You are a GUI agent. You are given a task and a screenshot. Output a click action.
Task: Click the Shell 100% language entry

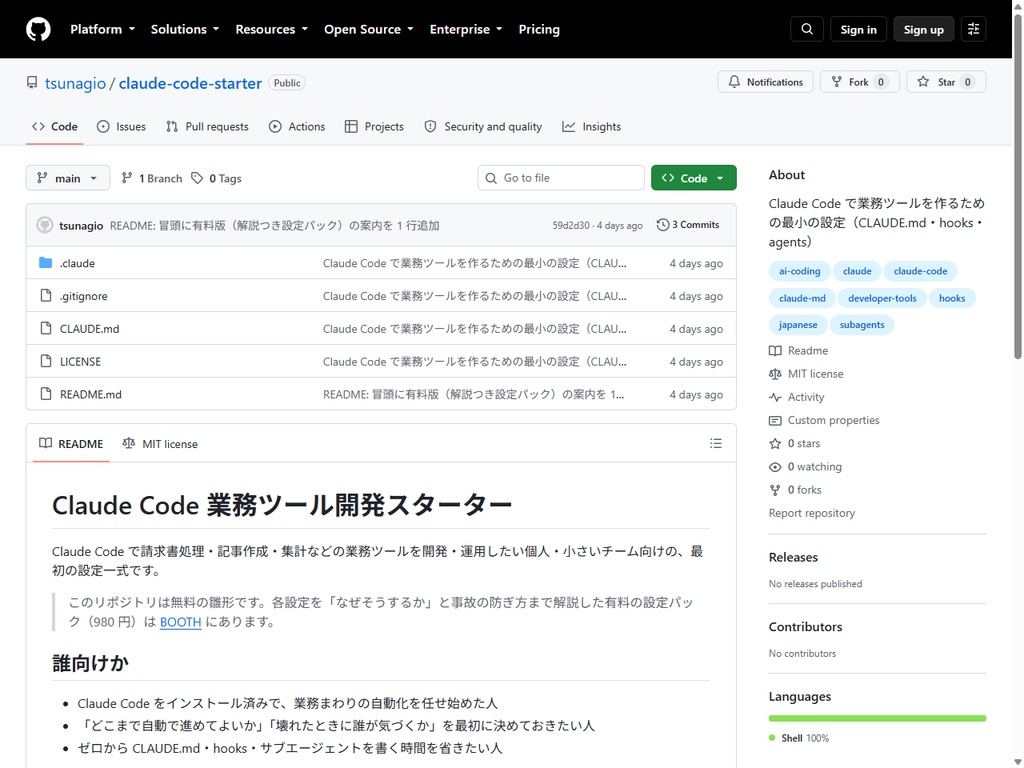tap(799, 738)
